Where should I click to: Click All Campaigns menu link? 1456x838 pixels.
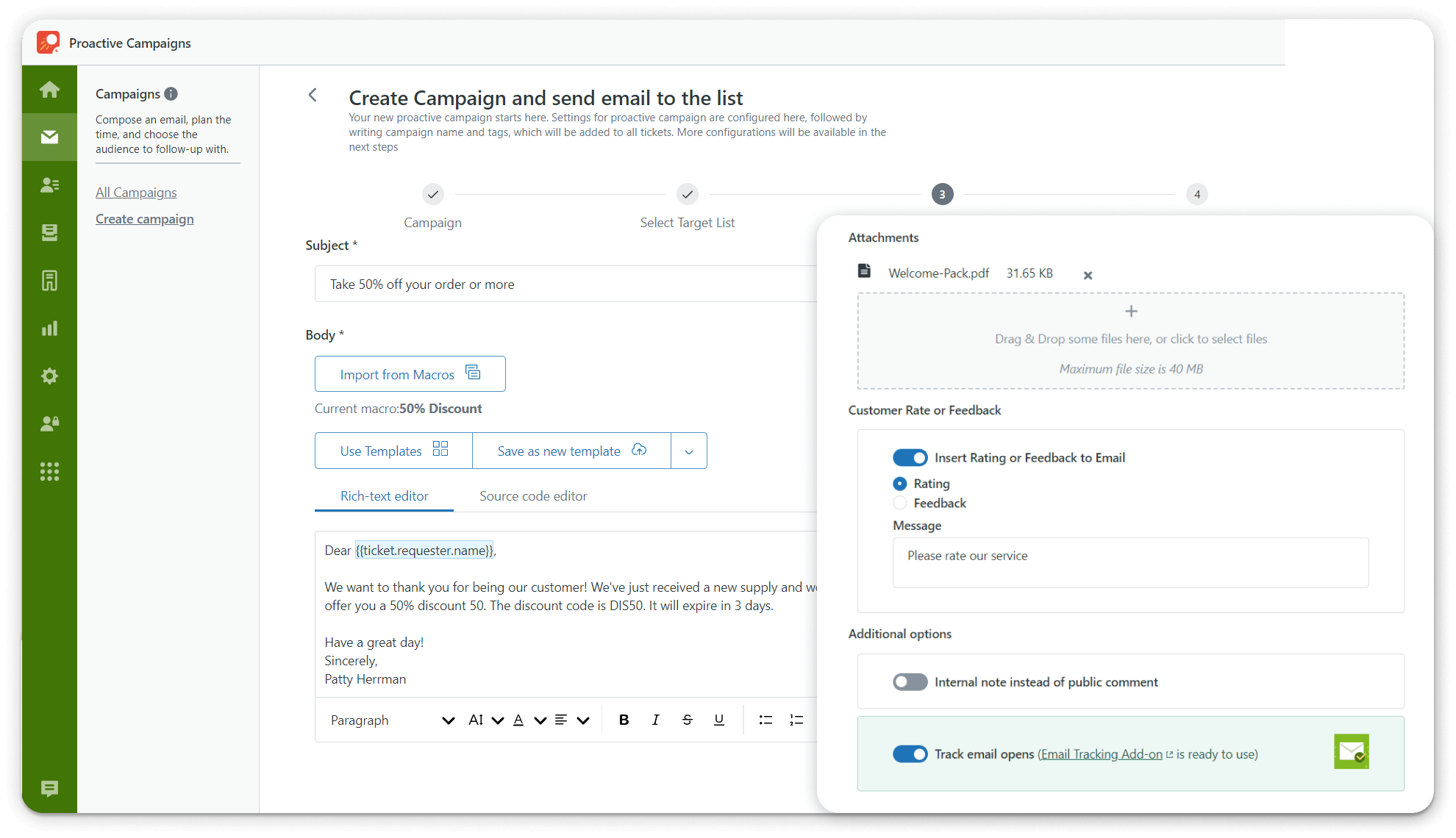(x=136, y=192)
